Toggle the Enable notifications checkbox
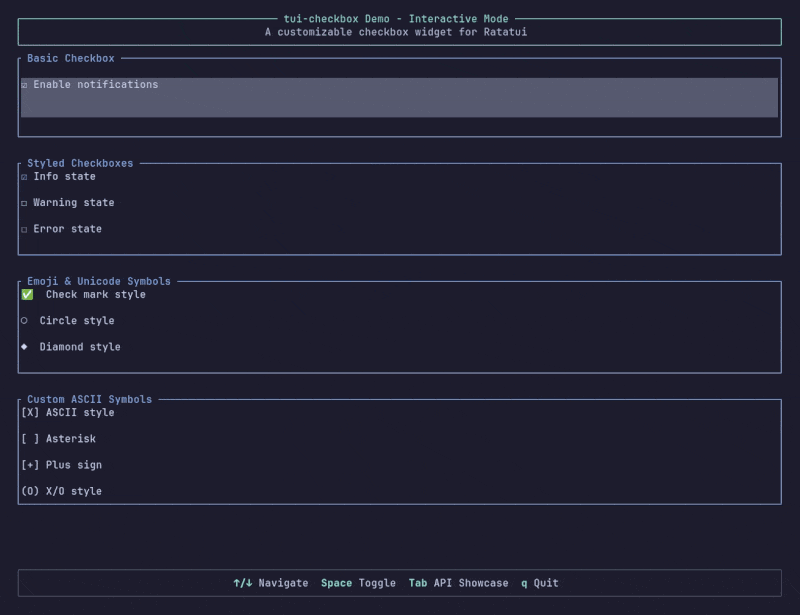Screen dimensions: 800x615 pyautogui.click(x=24, y=85)
